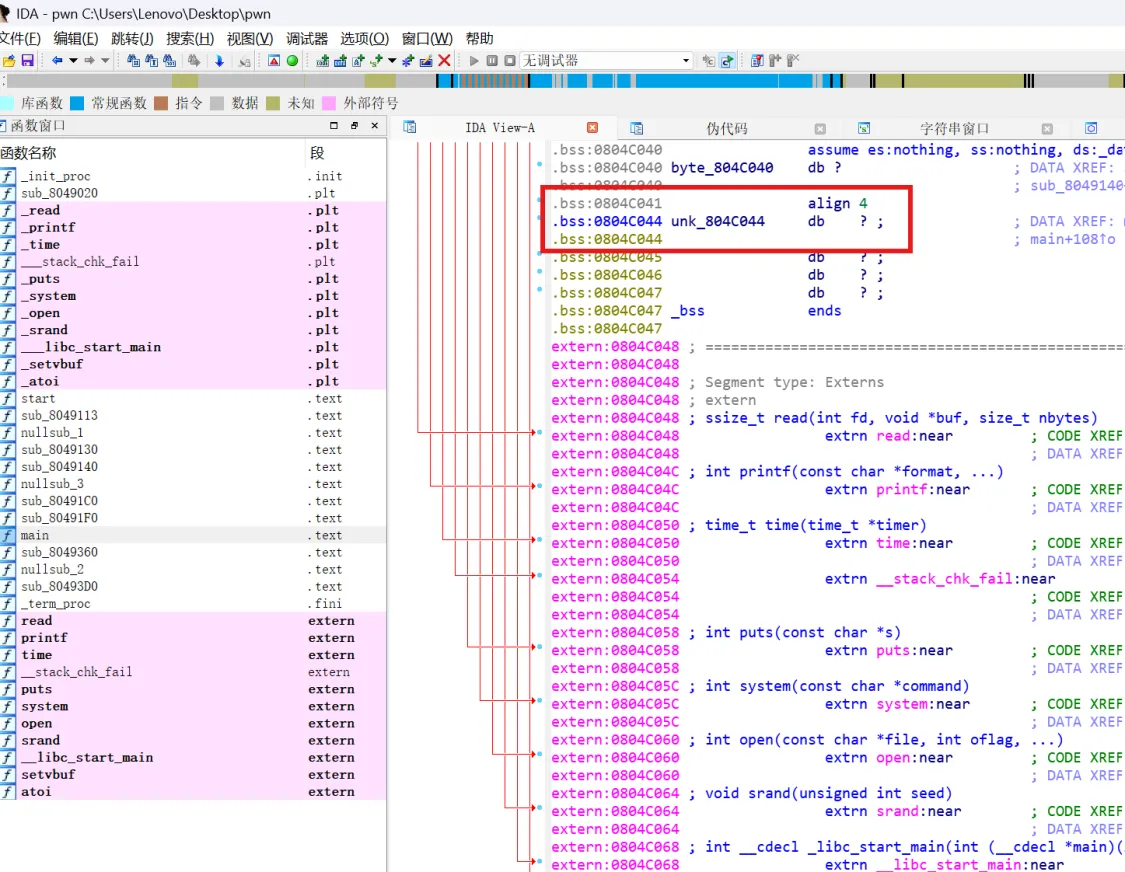Click unk_804C044 label in disassembly

(x=717, y=221)
